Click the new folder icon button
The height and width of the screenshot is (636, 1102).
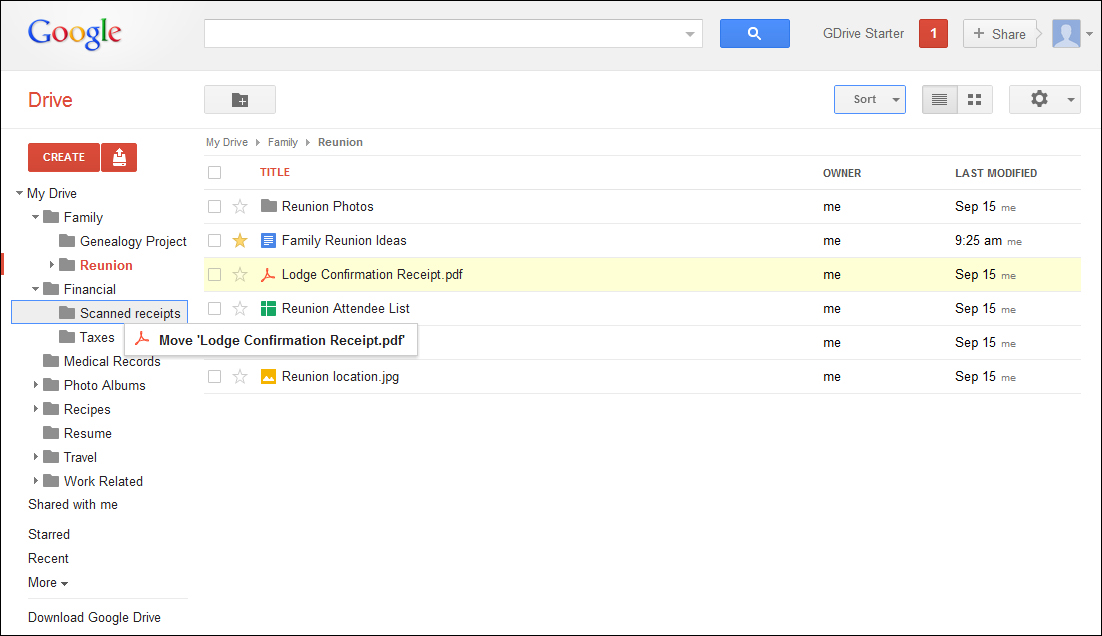coord(240,100)
